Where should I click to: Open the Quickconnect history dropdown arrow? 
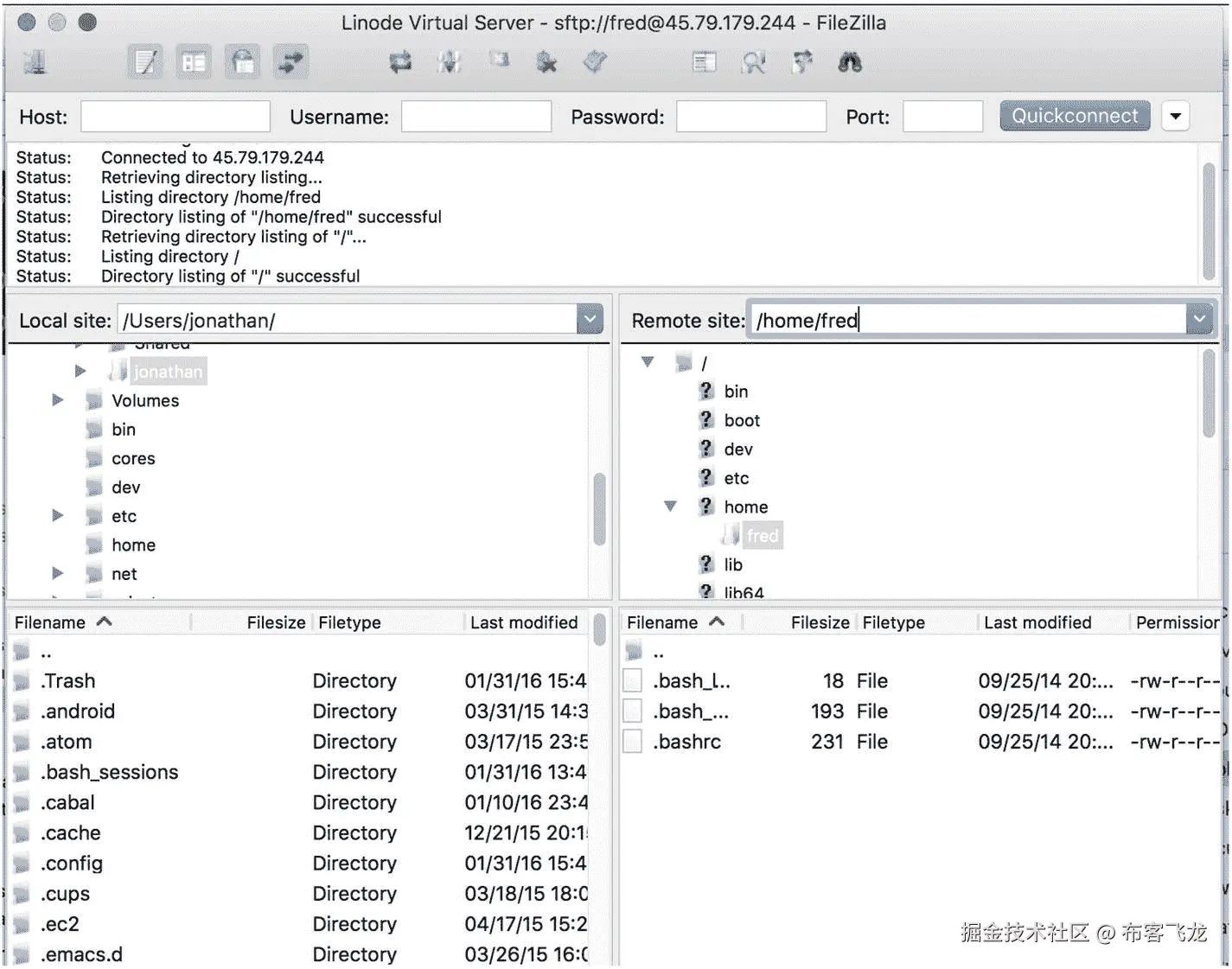coord(1176,116)
